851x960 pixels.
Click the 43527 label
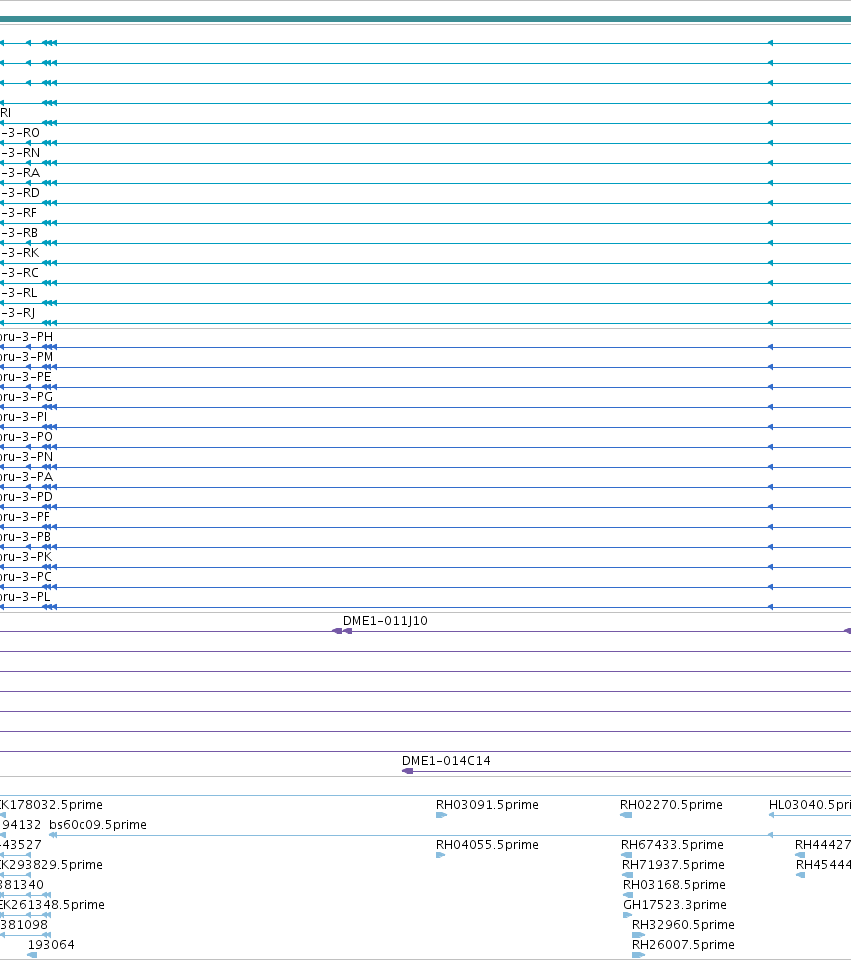21,844
